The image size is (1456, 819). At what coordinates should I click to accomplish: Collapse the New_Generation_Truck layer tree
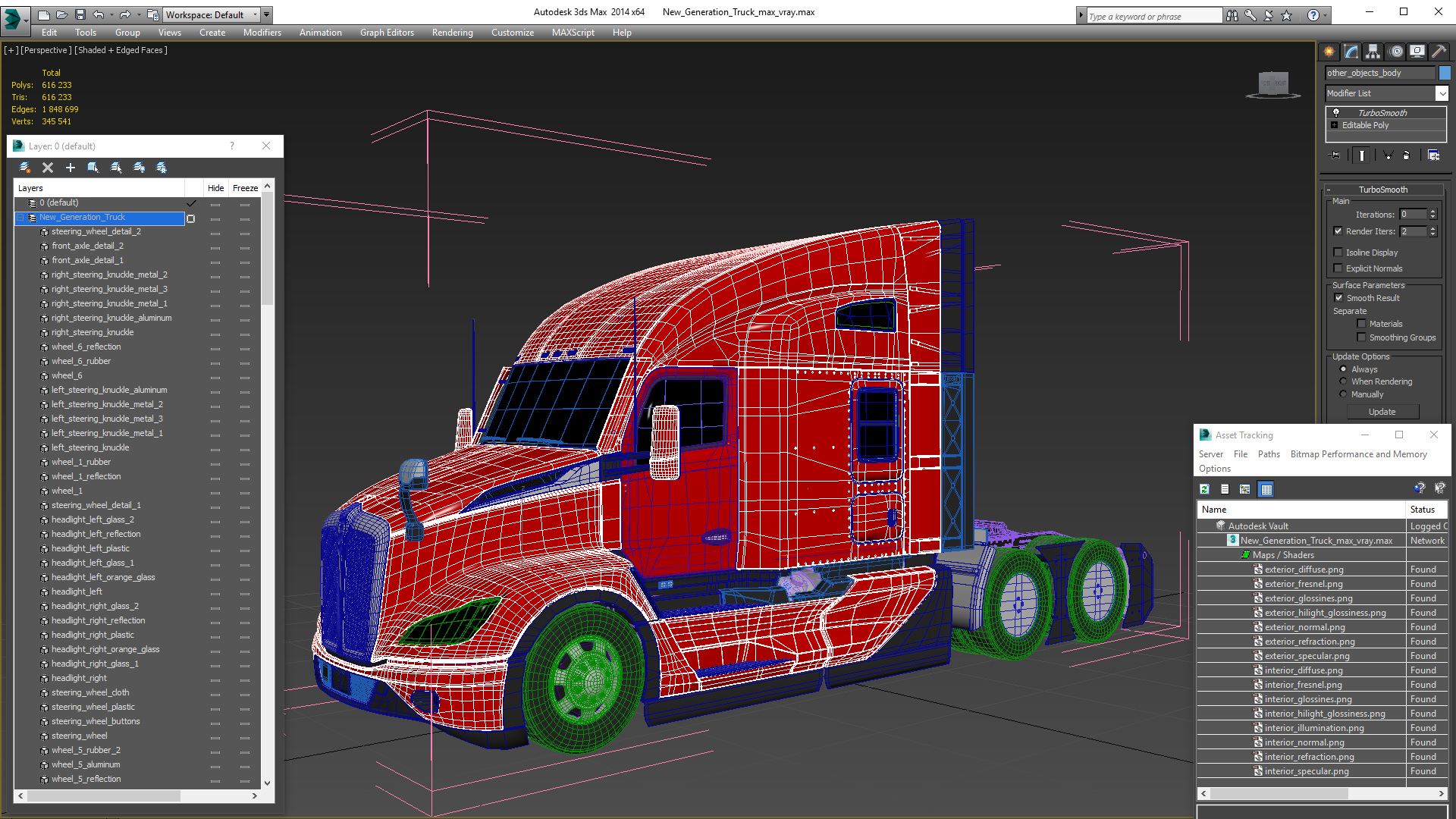pyautogui.click(x=20, y=218)
